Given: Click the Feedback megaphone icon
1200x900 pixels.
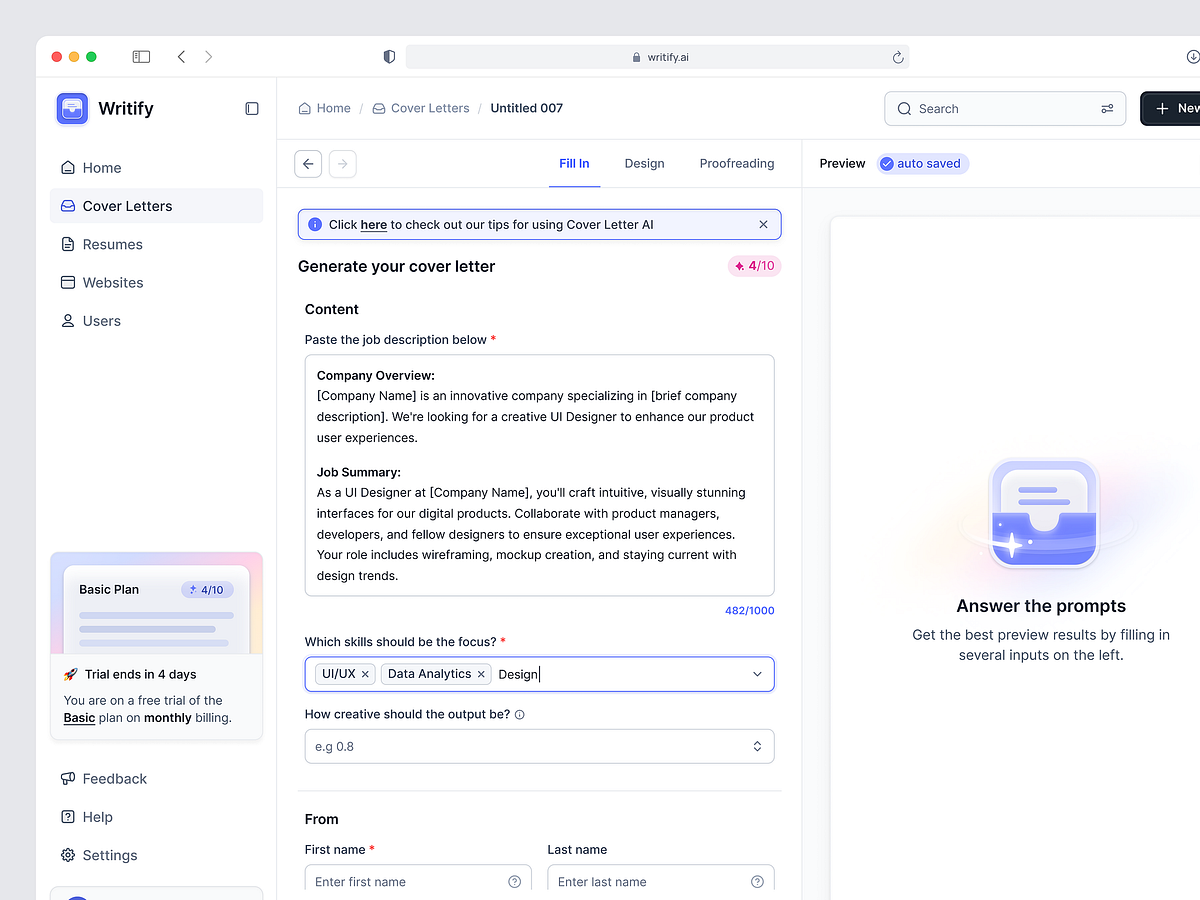Looking at the screenshot, I should (x=67, y=778).
